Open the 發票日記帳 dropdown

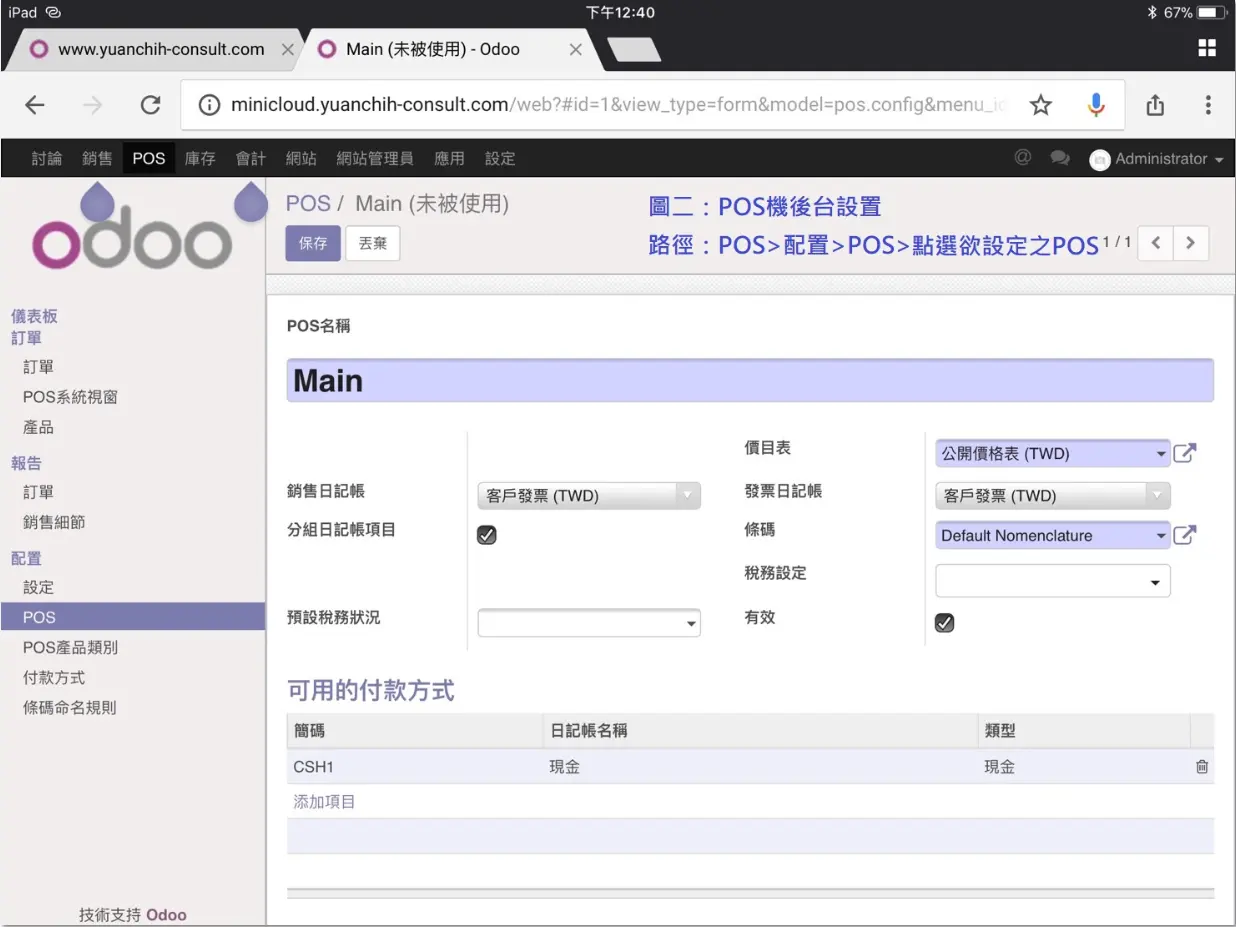(x=1053, y=496)
